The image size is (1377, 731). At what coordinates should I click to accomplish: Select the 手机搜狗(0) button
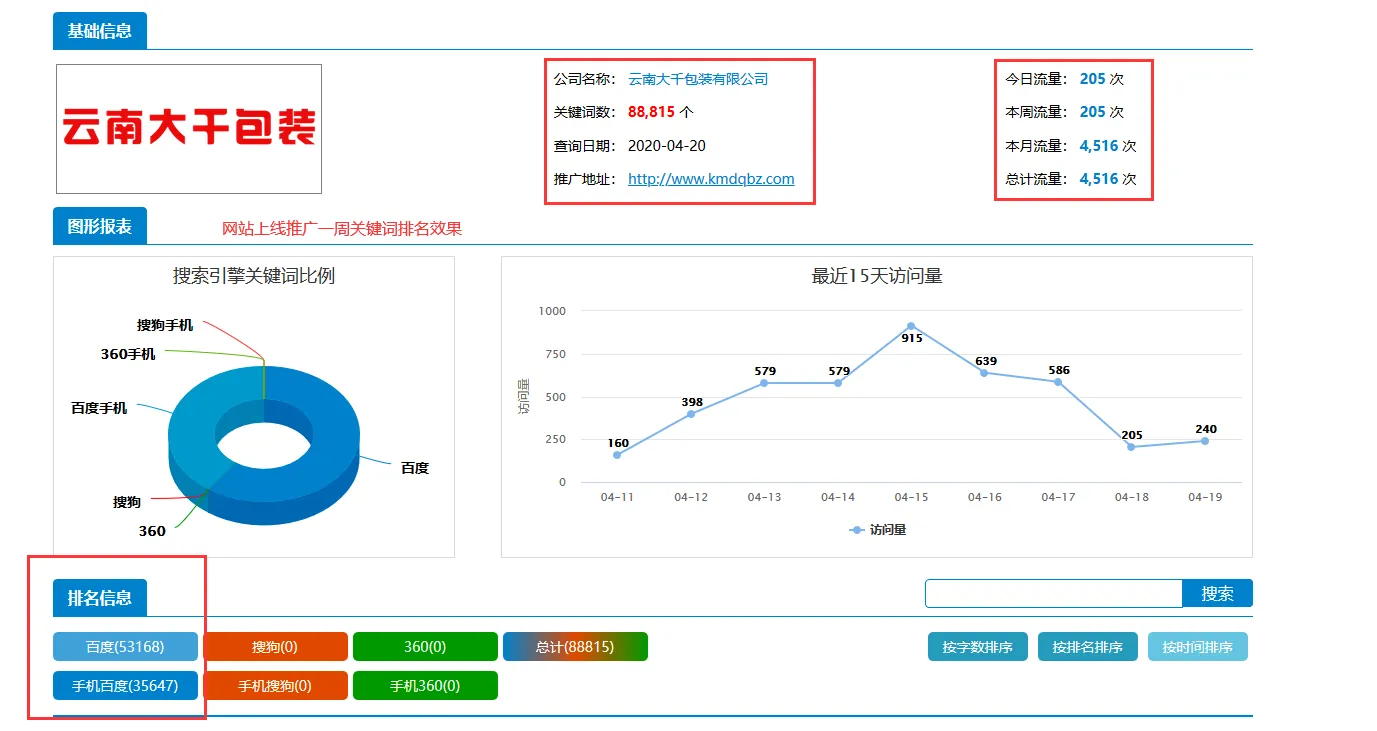275,685
